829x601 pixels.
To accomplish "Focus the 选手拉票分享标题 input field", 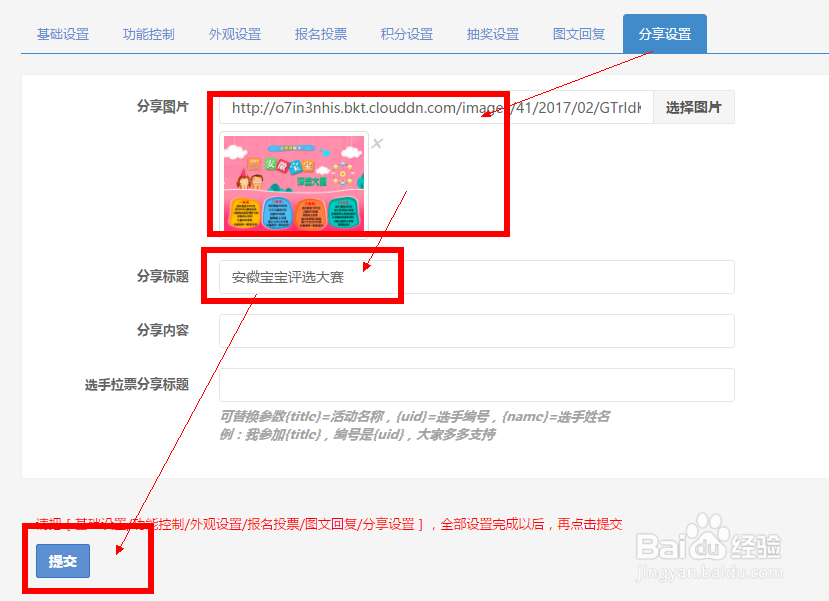I will coord(476,385).
